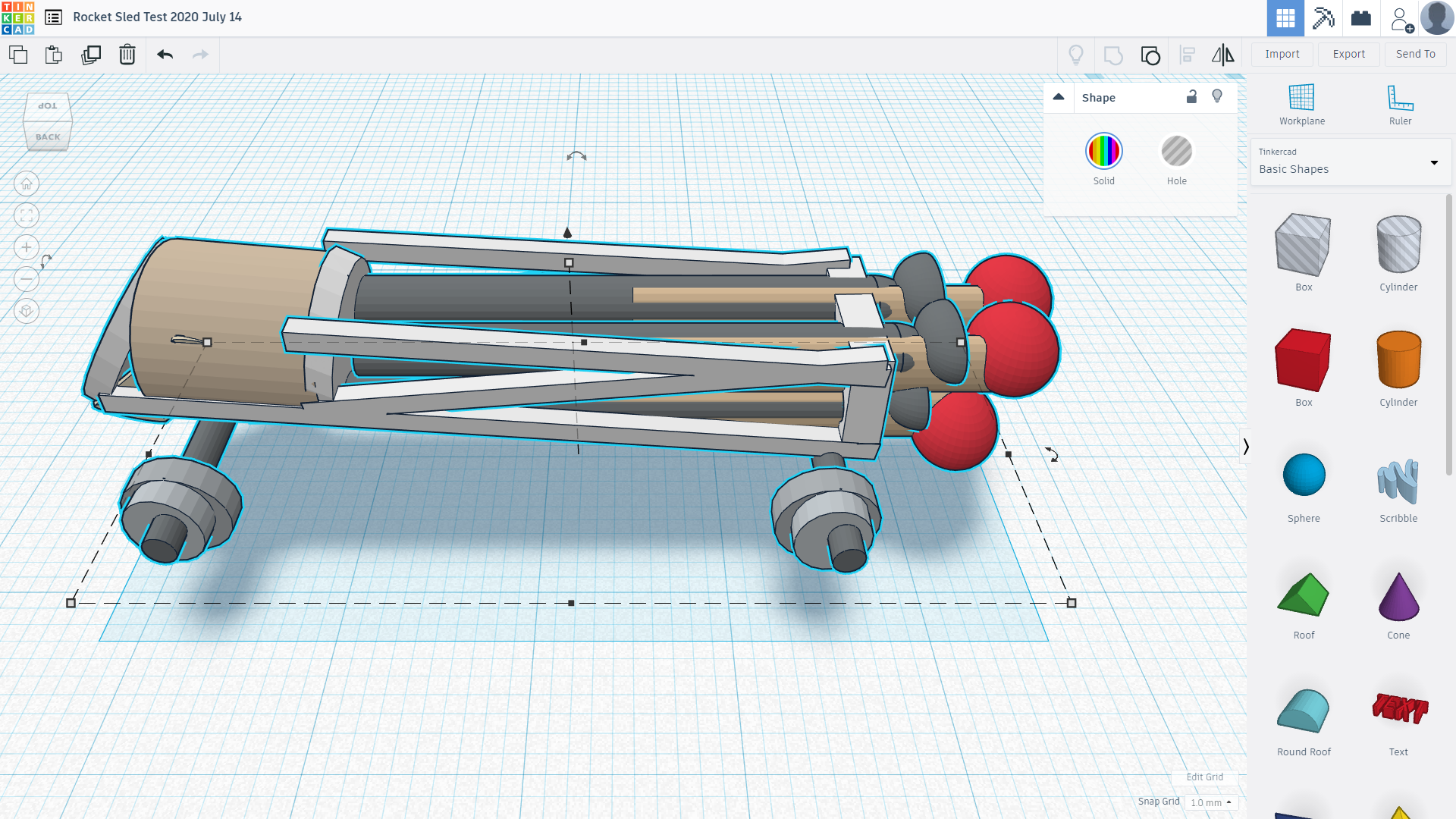Click the Tinkercad logo
Image resolution: width=1456 pixels, height=819 pixels.
[x=17, y=17]
